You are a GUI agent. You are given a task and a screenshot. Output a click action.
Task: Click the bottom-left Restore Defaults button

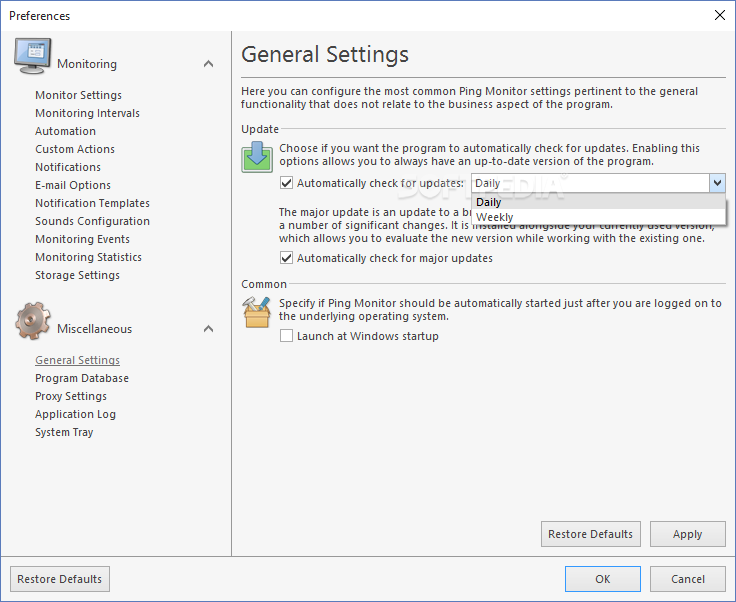(60, 579)
